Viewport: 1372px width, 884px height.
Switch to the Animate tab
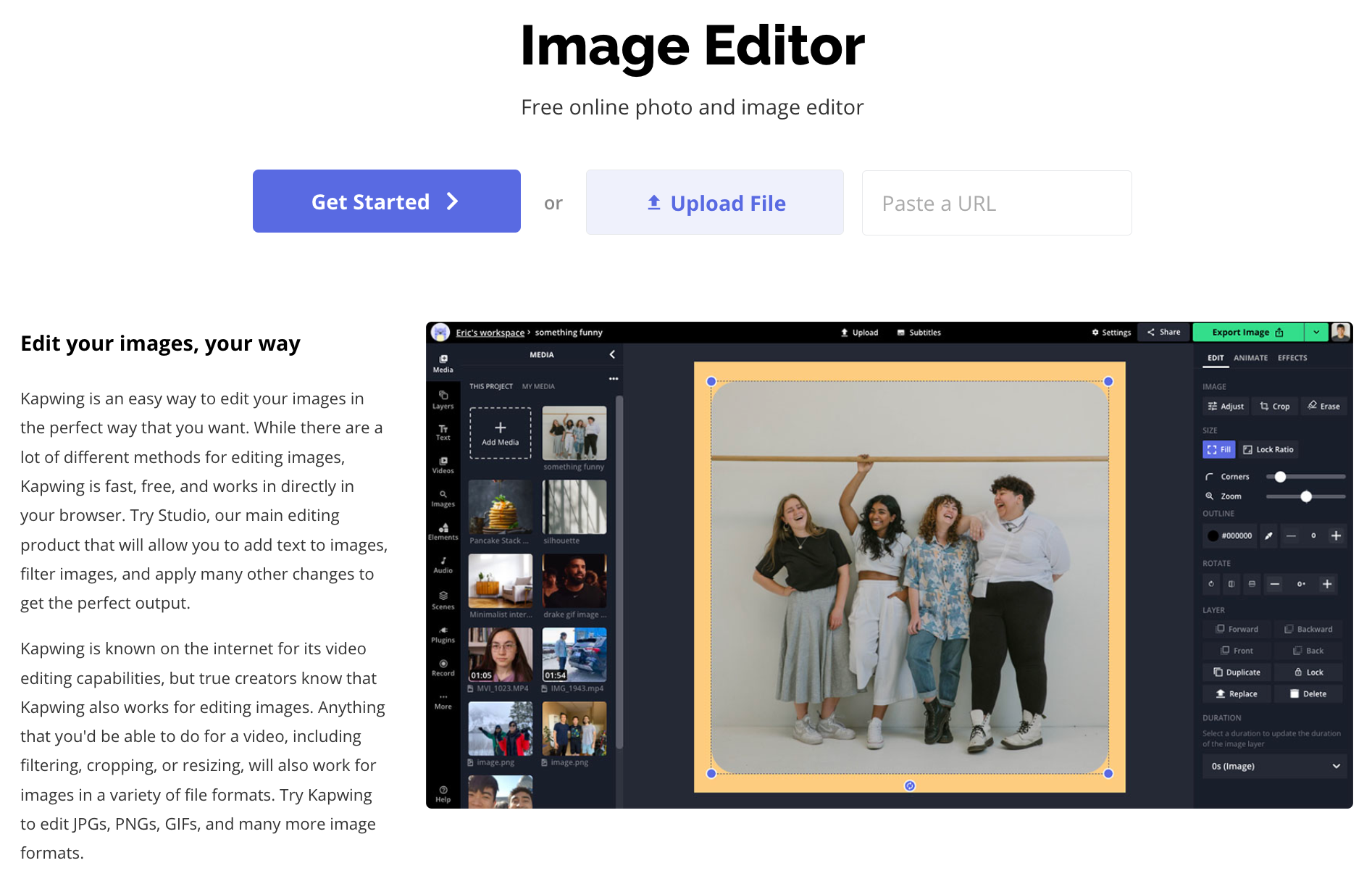tap(1250, 358)
